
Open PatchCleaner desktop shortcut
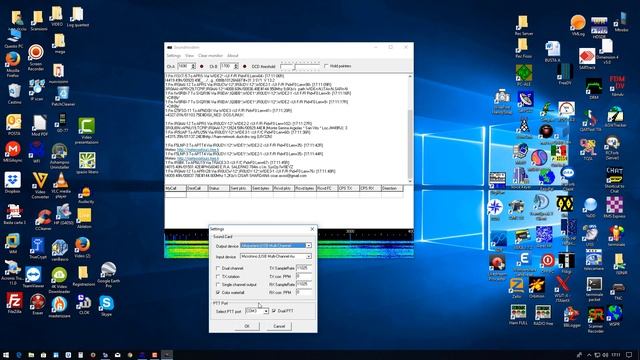coord(63,97)
